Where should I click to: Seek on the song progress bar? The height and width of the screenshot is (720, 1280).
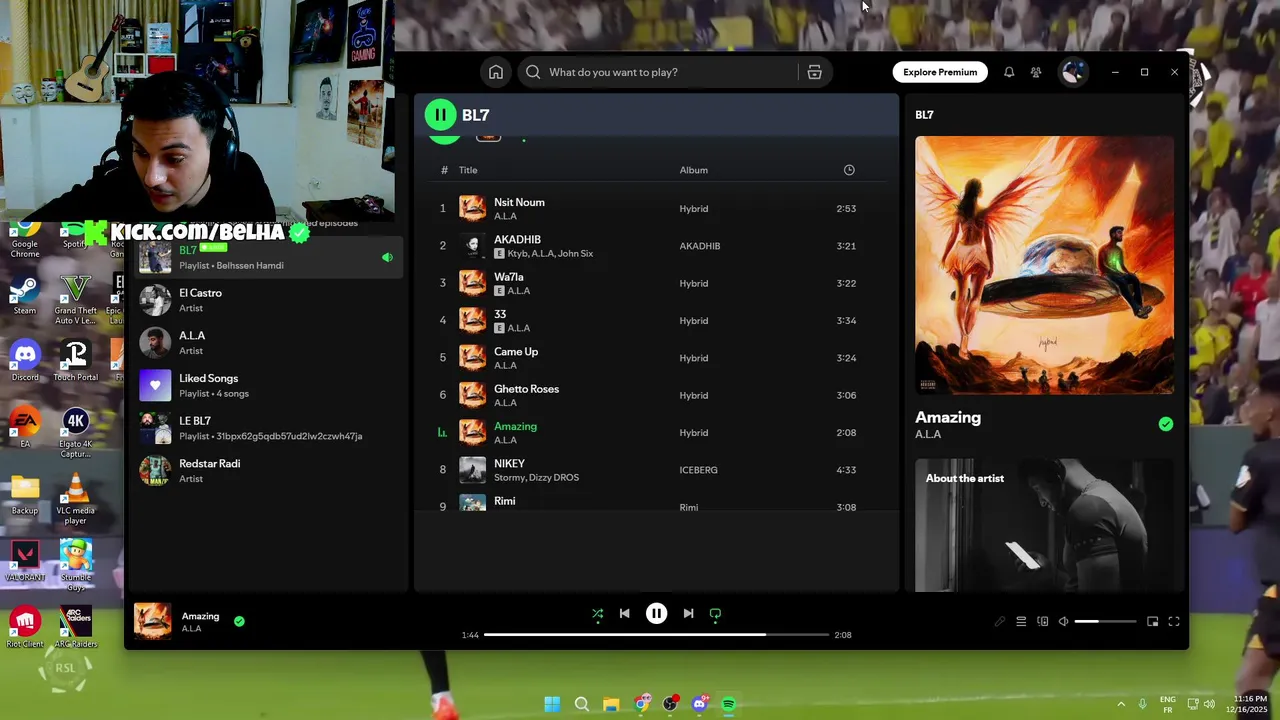click(656, 635)
